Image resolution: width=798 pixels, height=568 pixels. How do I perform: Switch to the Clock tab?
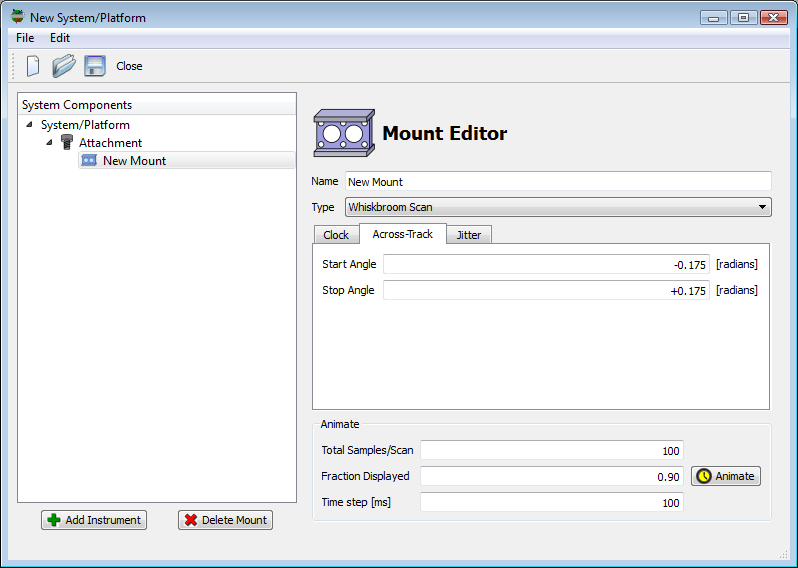tap(336, 235)
